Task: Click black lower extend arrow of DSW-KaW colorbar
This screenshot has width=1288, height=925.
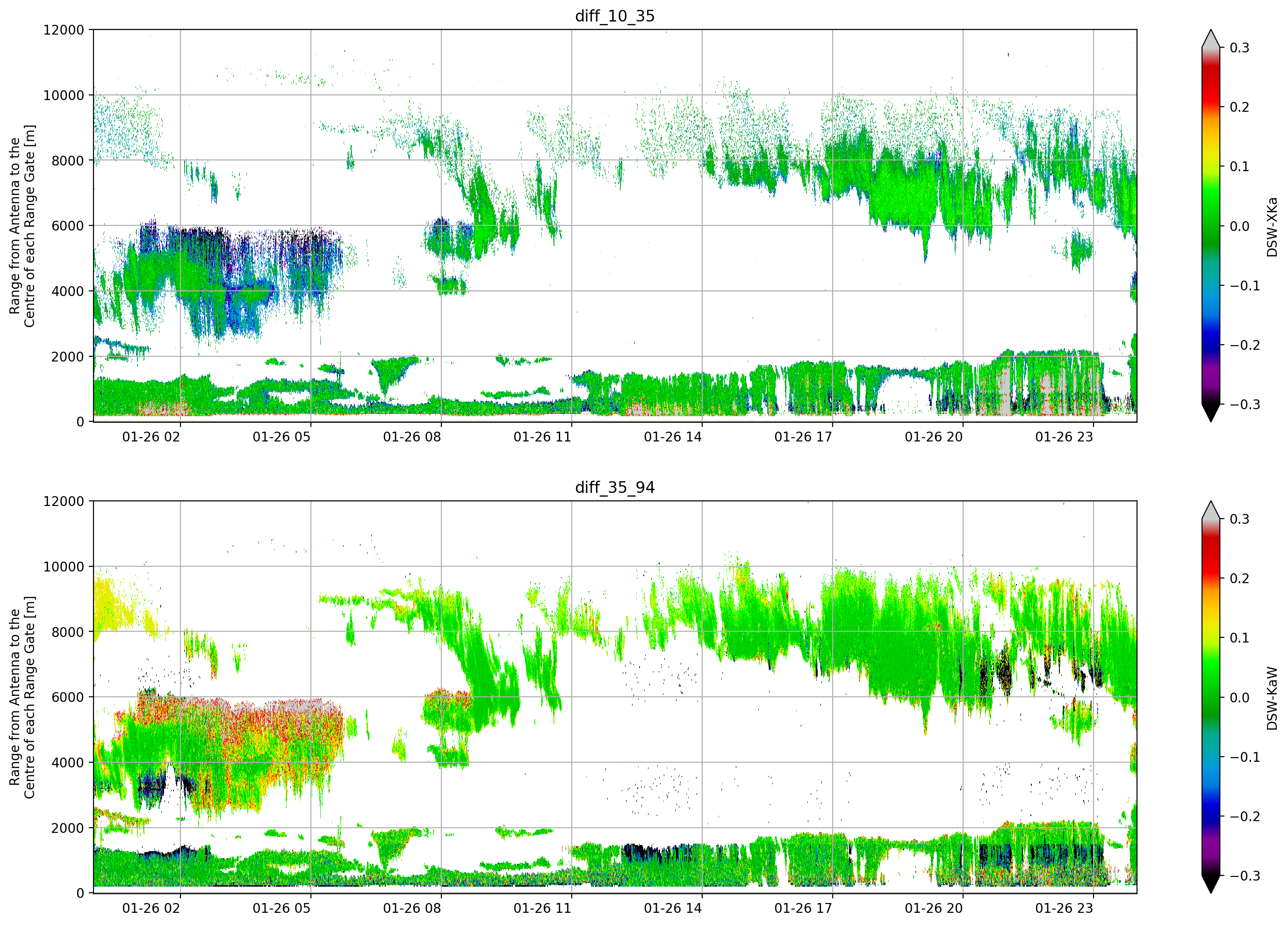Action: click(1211, 884)
